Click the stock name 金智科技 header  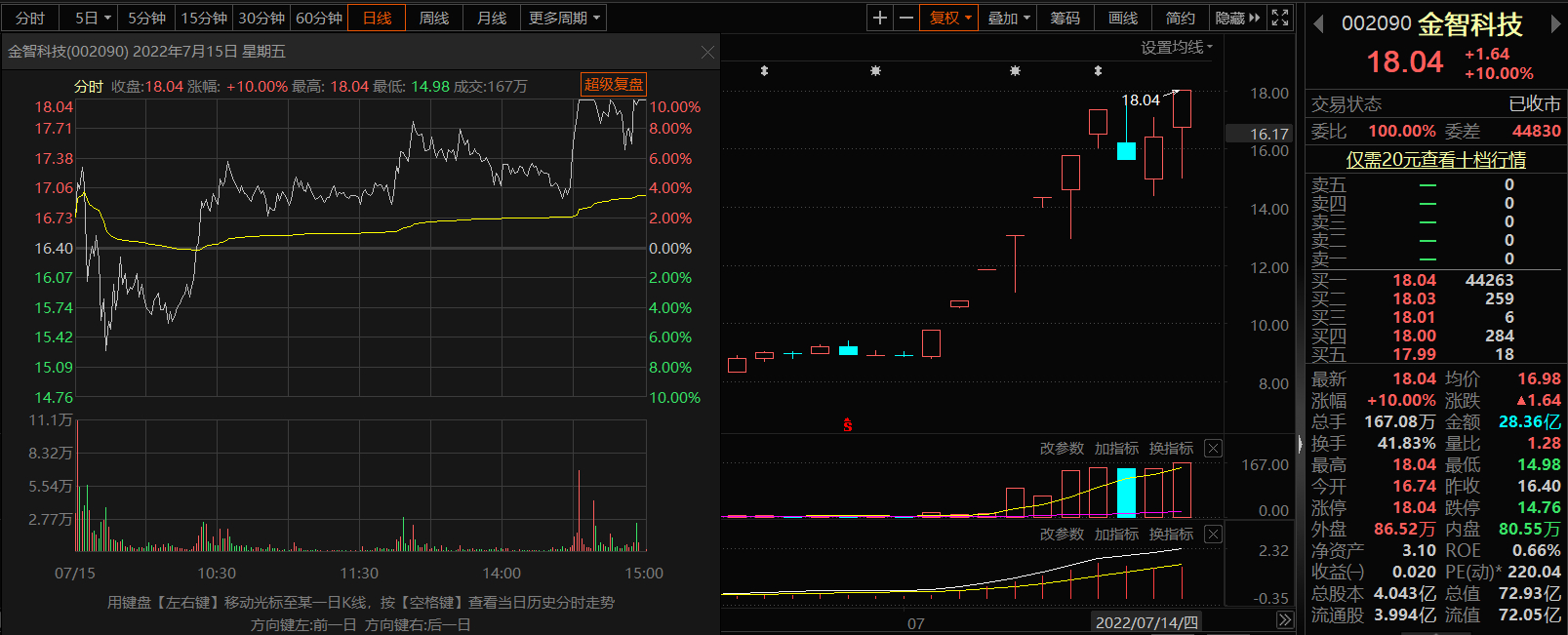pos(1469,24)
